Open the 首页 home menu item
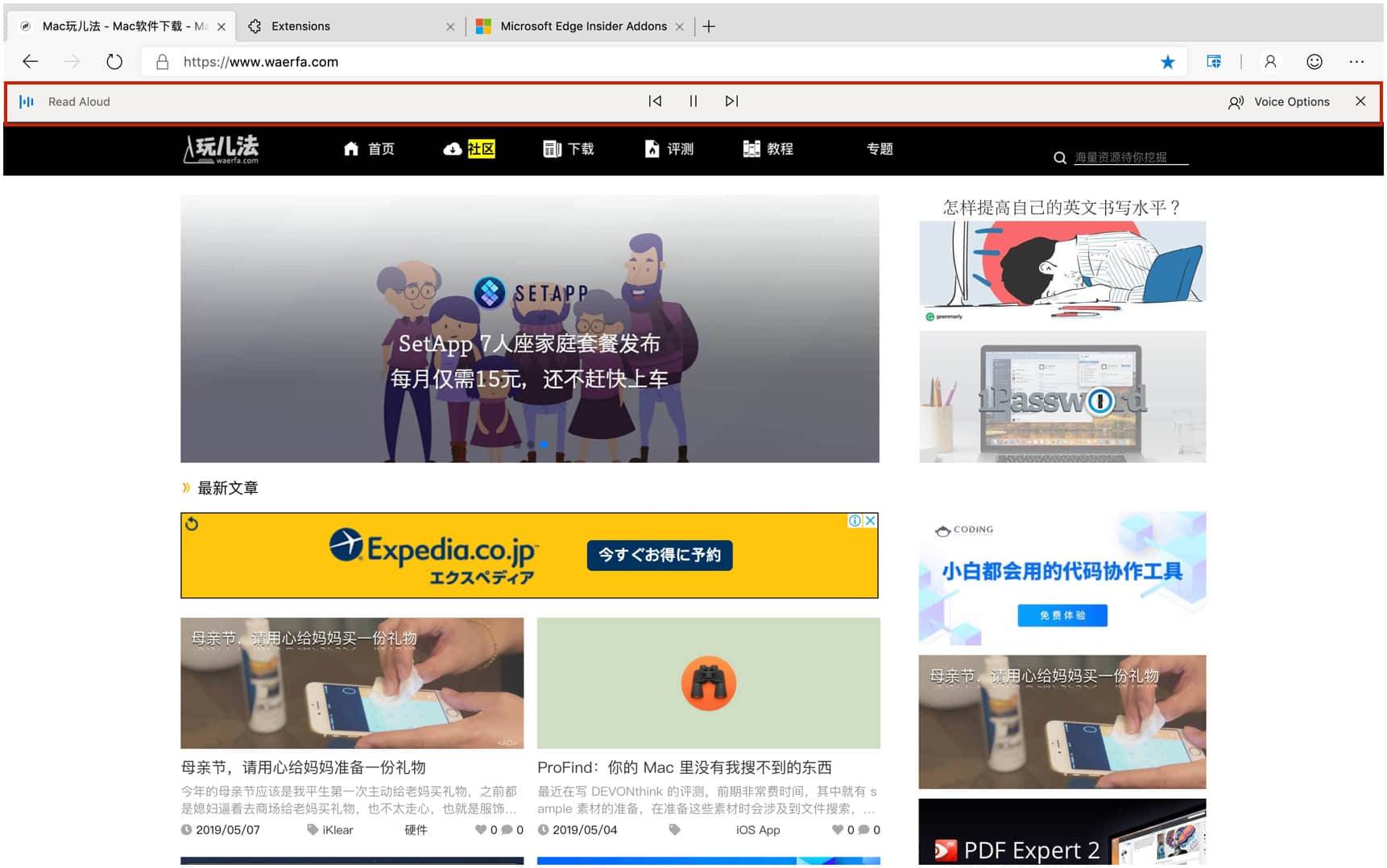Screen dimensions: 1387x868 tap(369, 149)
